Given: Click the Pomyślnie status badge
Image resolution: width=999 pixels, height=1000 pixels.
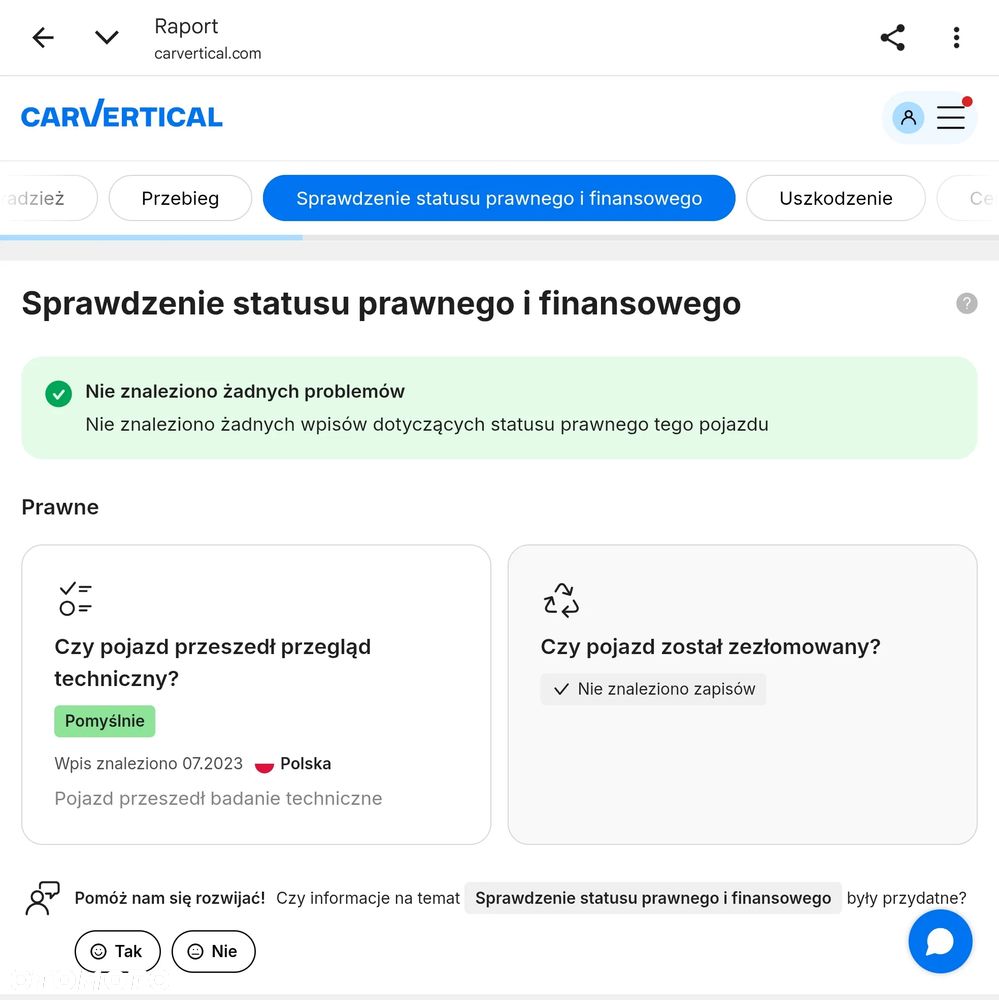Looking at the screenshot, I should coord(105,721).
